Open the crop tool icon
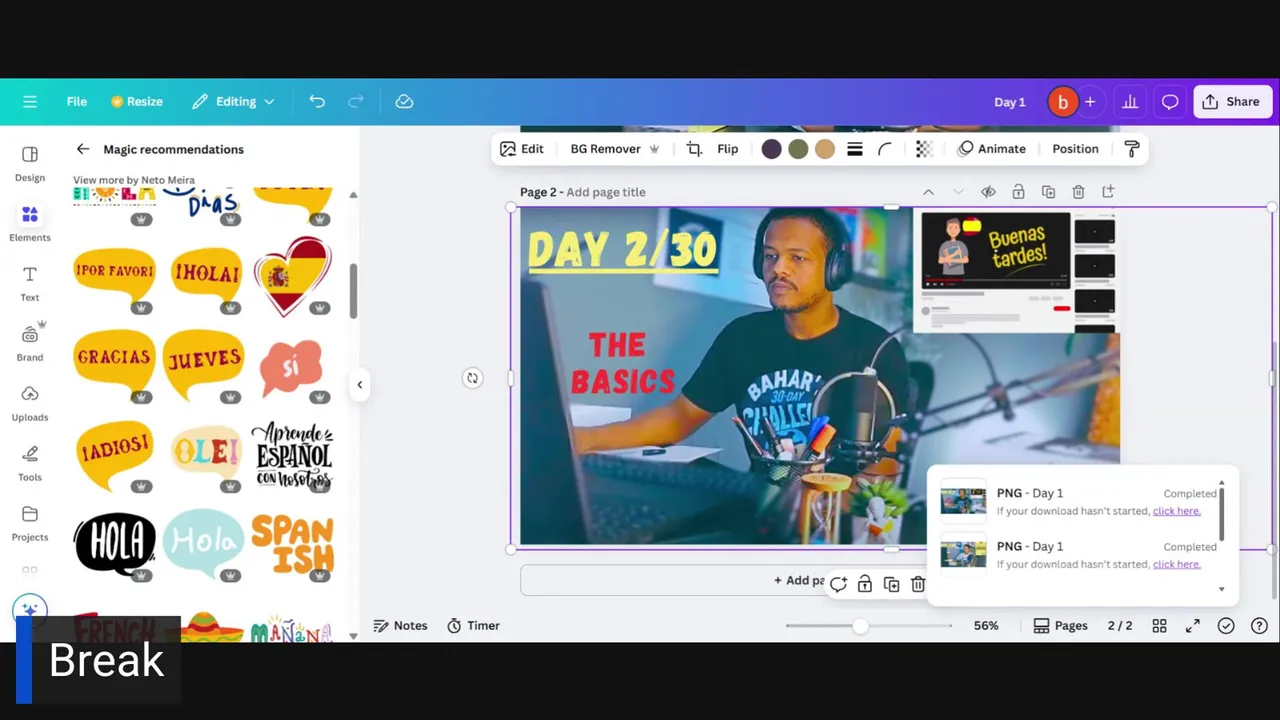This screenshot has width=1280, height=720. coord(694,149)
